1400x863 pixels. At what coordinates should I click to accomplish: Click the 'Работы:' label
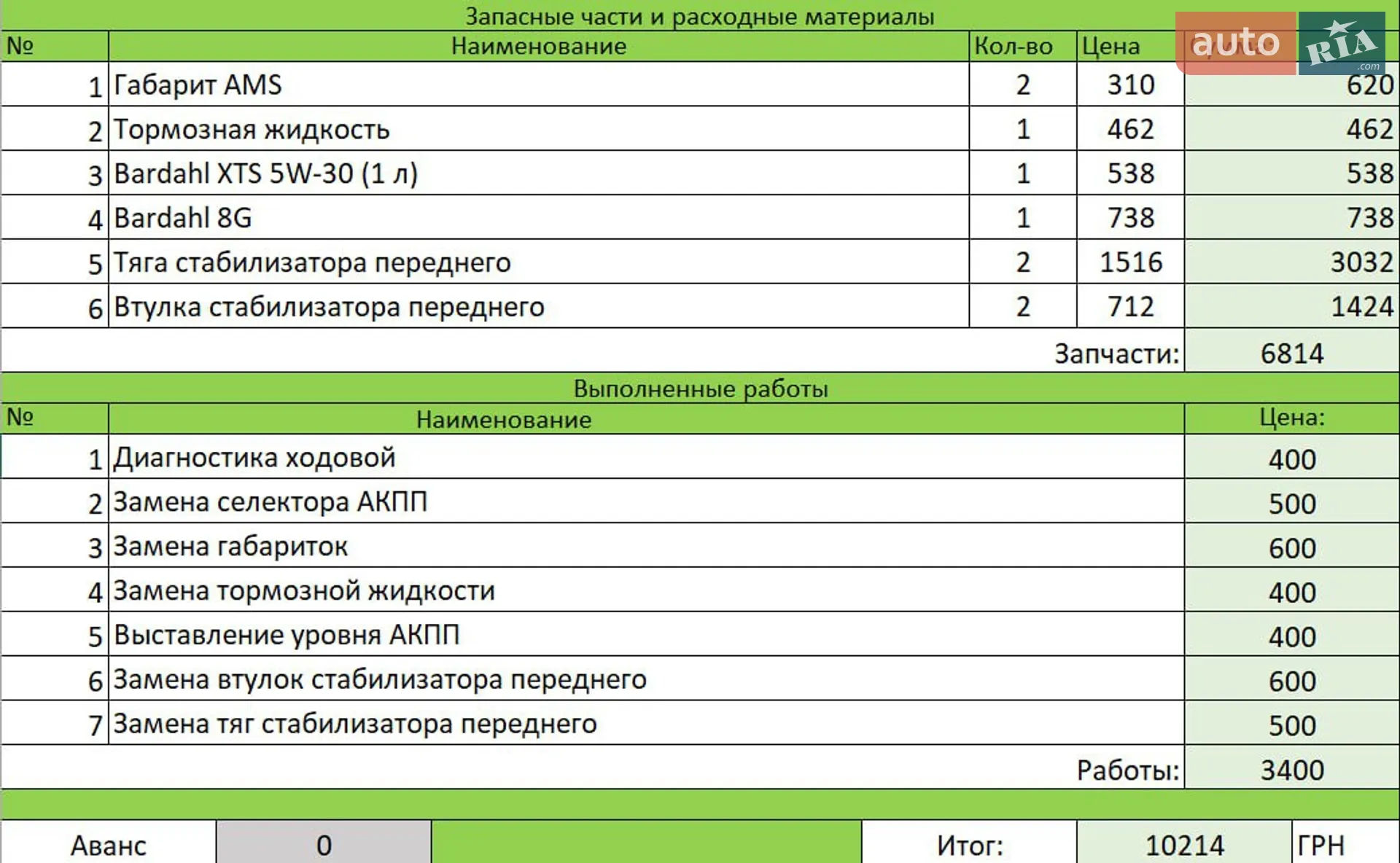coord(1128,770)
